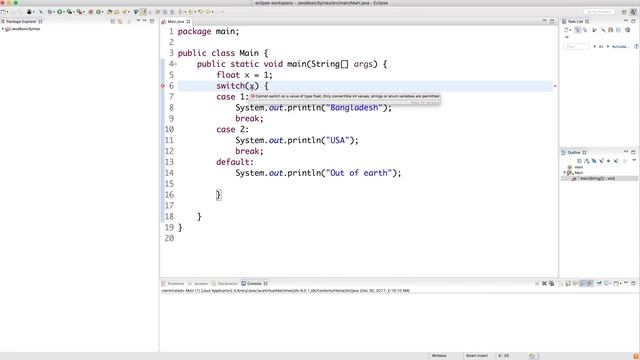Toggle Word Wrap in Console toolbar
Screen dimensions: 640x360
(575, 283)
